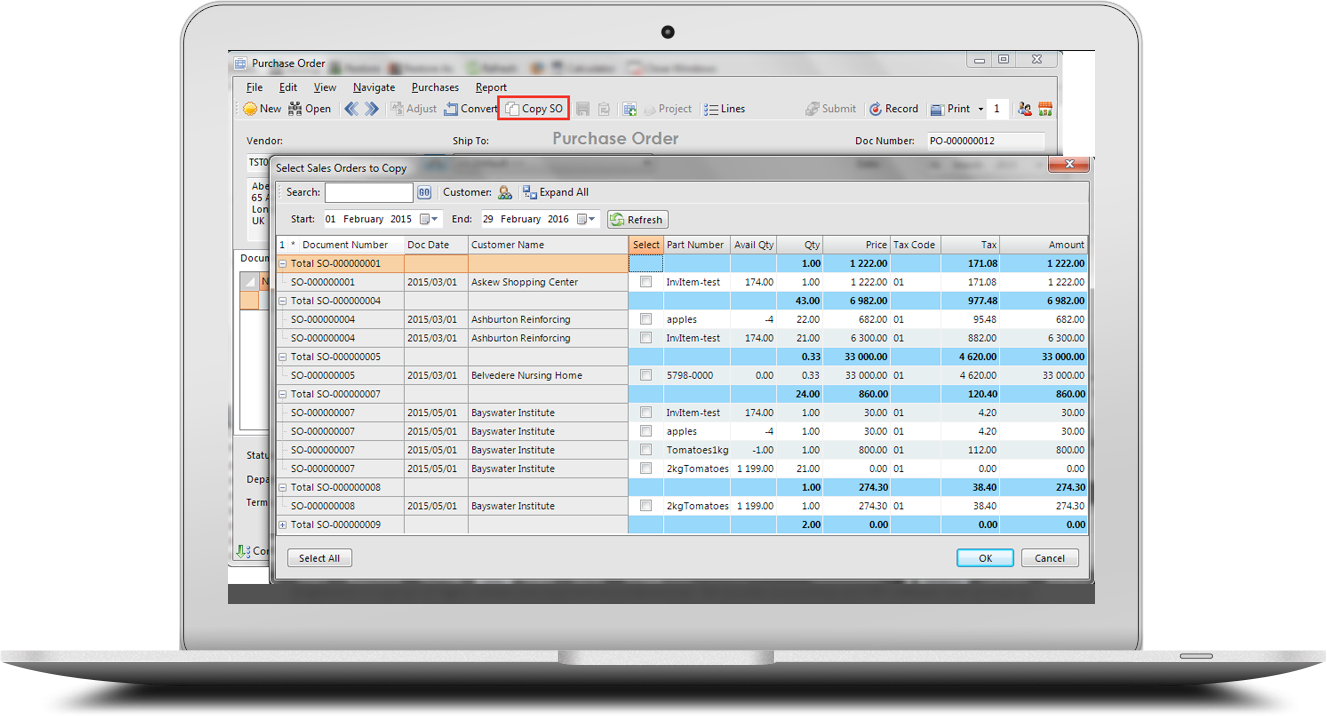Click into the Search text field
The image size is (1327, 716).
[368, 192]
